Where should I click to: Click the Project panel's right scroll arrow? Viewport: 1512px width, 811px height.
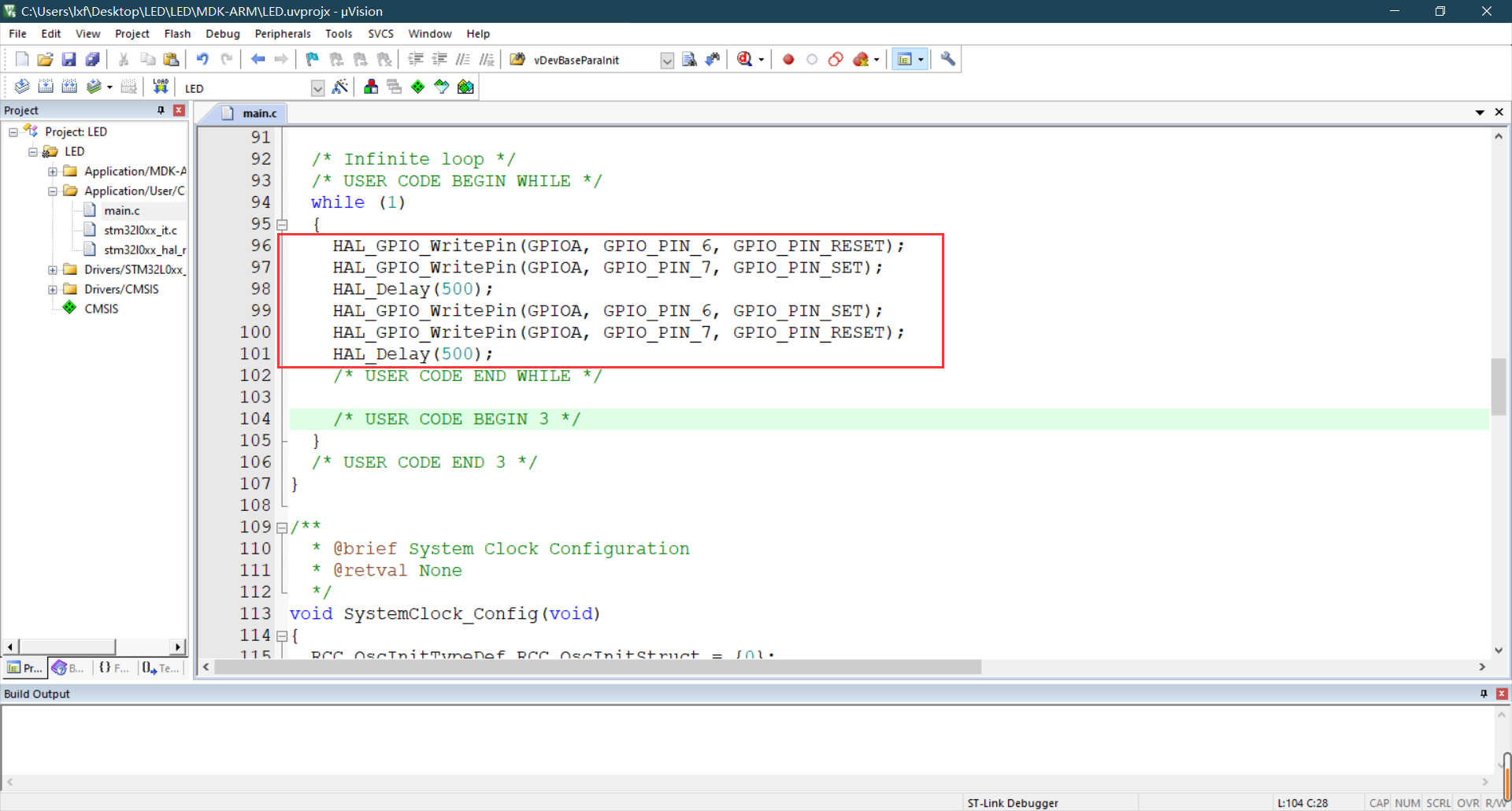[x=178, y=646]
